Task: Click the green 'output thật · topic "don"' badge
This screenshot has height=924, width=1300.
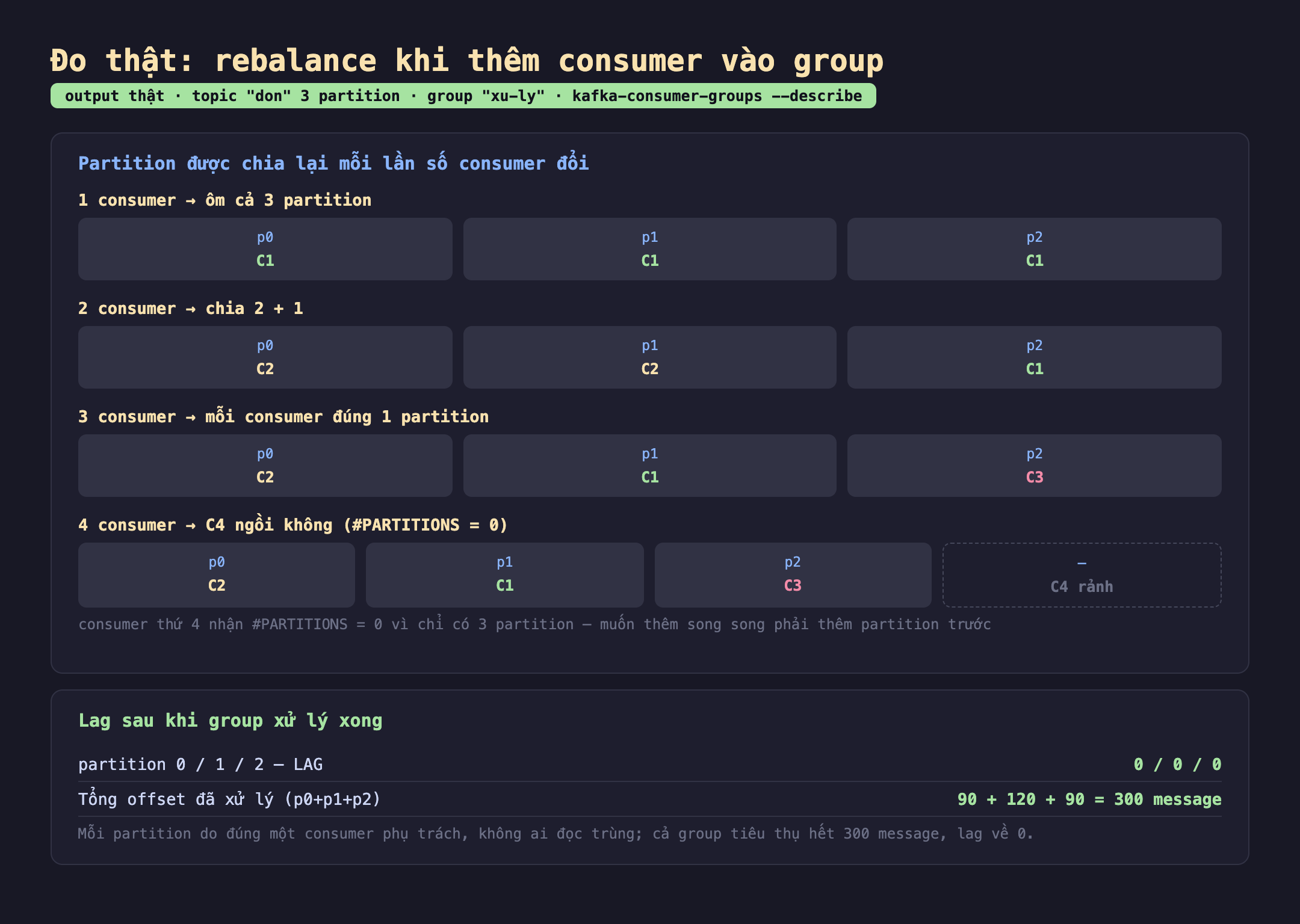Action: (x=463, y=96)
